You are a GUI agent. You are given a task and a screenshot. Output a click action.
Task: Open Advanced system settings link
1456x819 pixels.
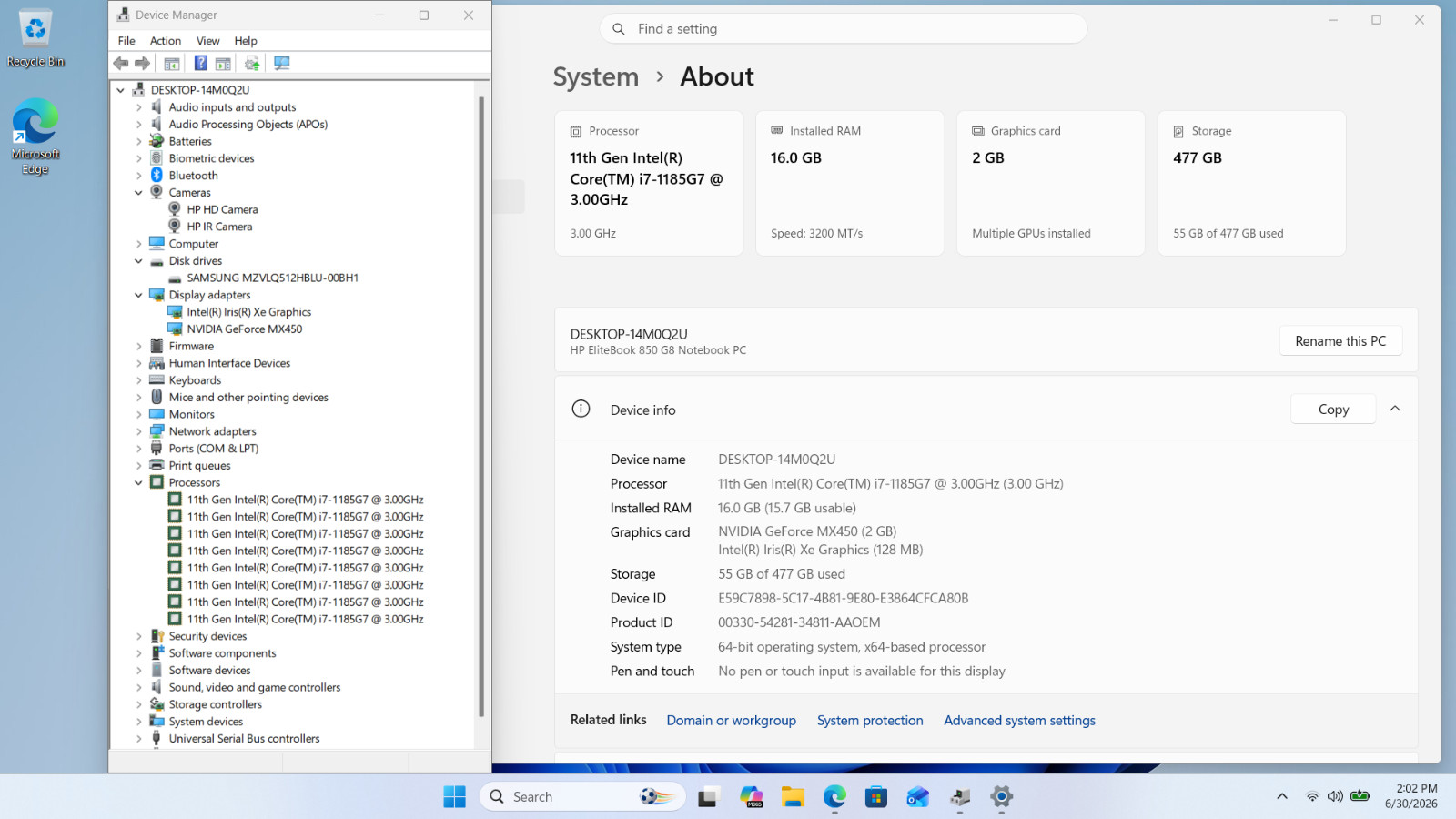click(x=1019, y=721)
